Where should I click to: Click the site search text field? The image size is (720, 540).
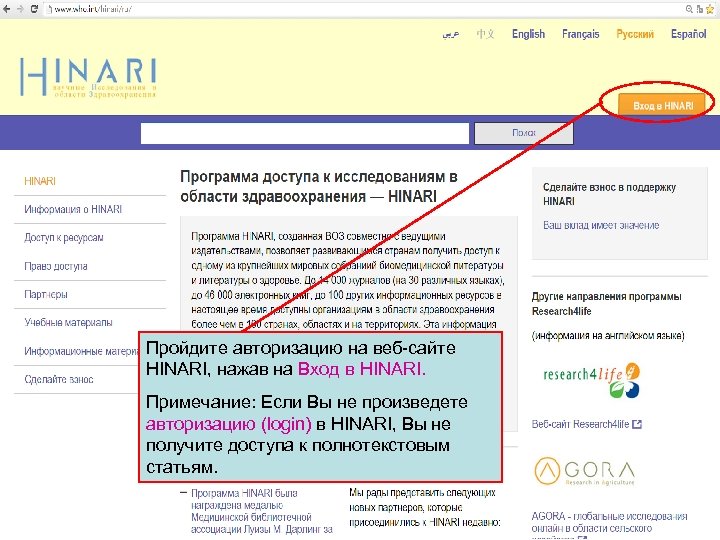pyautogui.click(x=305, y=133)
